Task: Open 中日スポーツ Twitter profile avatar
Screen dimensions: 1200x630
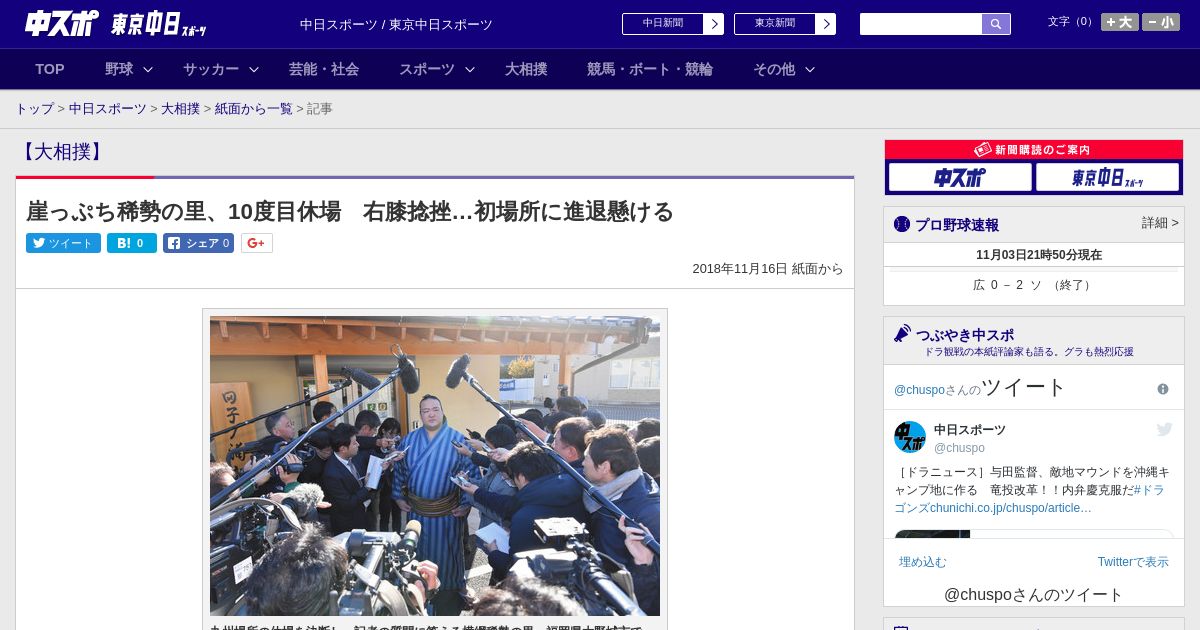Action: tap(910, 437)
